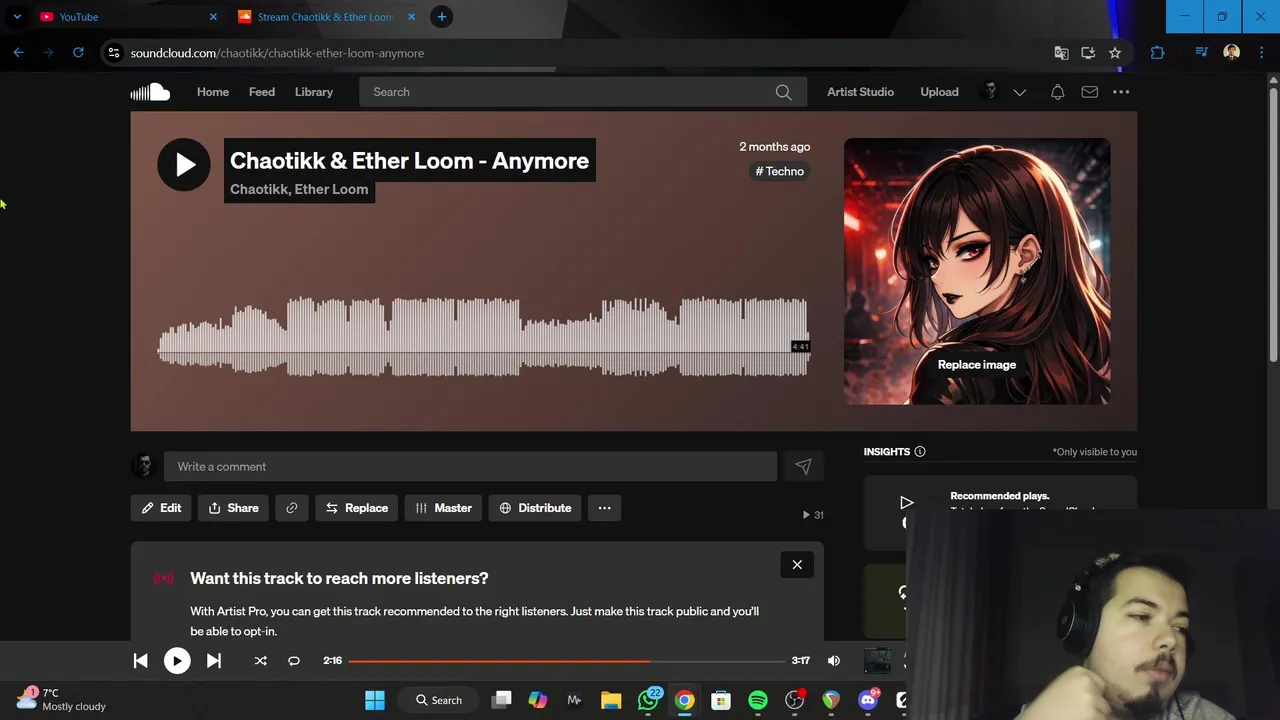Open the Chrome profile avatar
Viewport: 1280px width, 720px height.
[x=1232, y=53]
